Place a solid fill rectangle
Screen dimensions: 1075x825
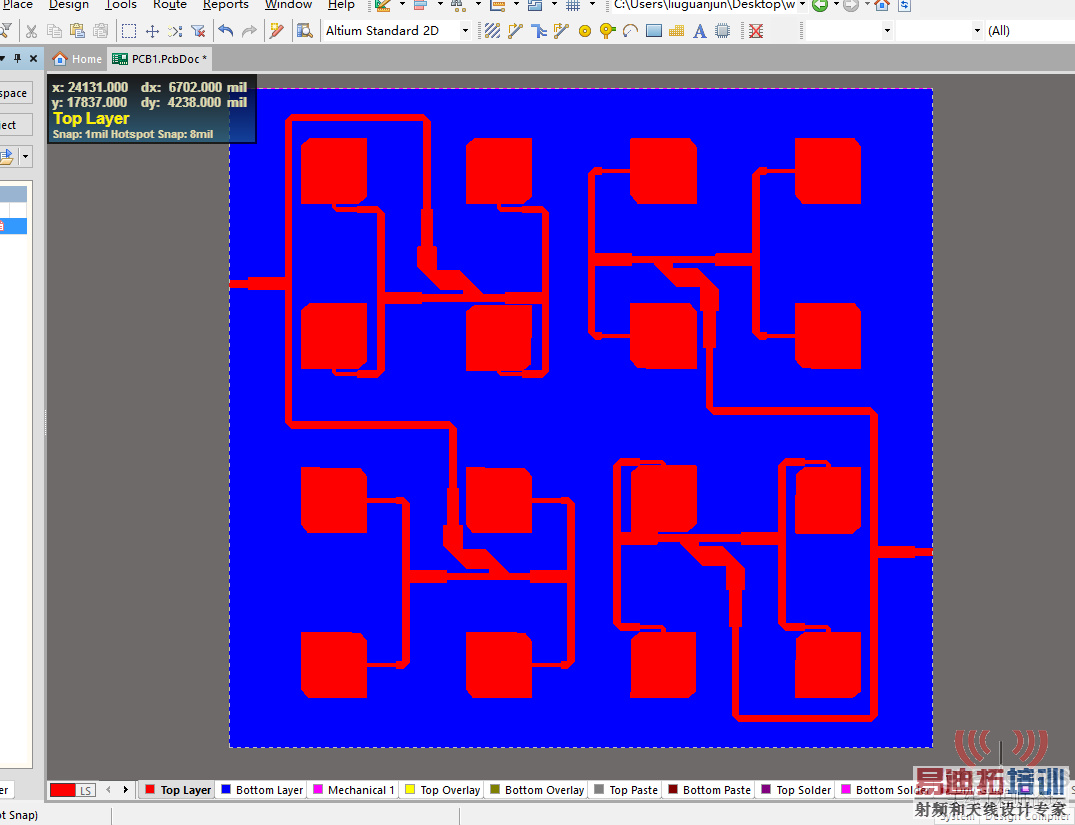654,31
